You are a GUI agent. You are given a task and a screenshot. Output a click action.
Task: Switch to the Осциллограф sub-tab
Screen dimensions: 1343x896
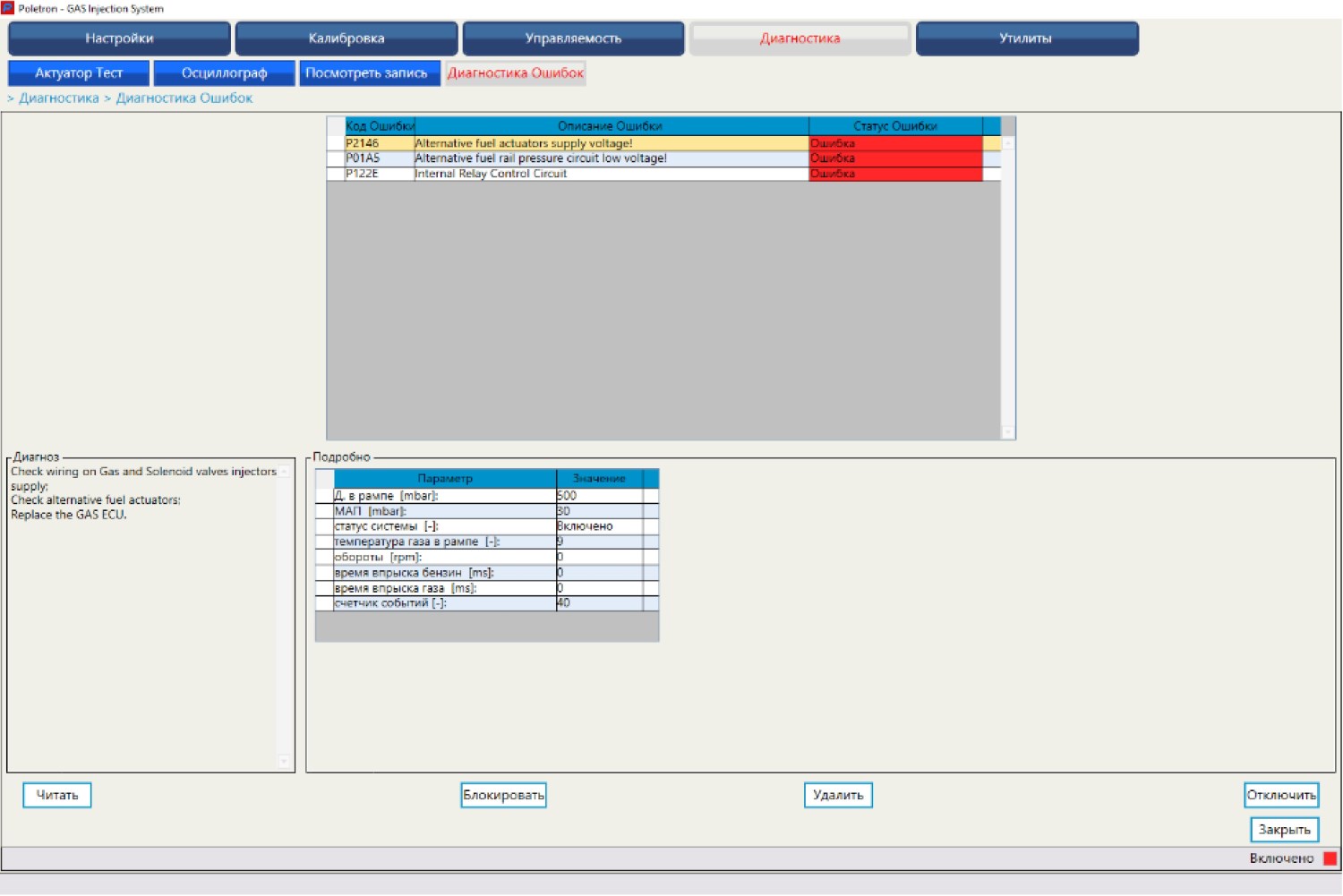pyautogui.click(x=224, y=73)
